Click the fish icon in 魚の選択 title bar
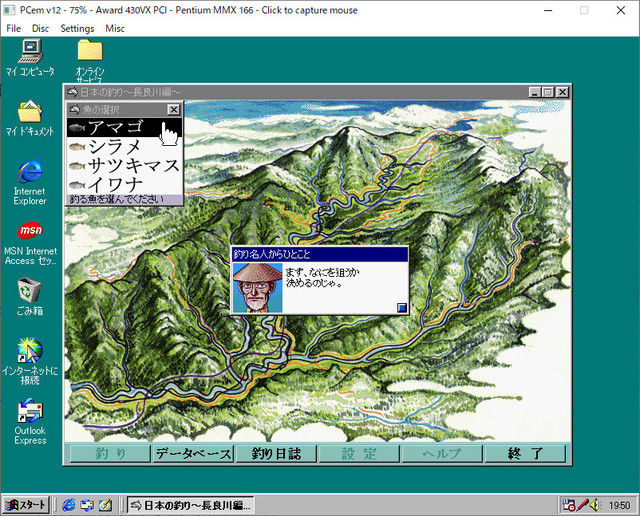 74,109
